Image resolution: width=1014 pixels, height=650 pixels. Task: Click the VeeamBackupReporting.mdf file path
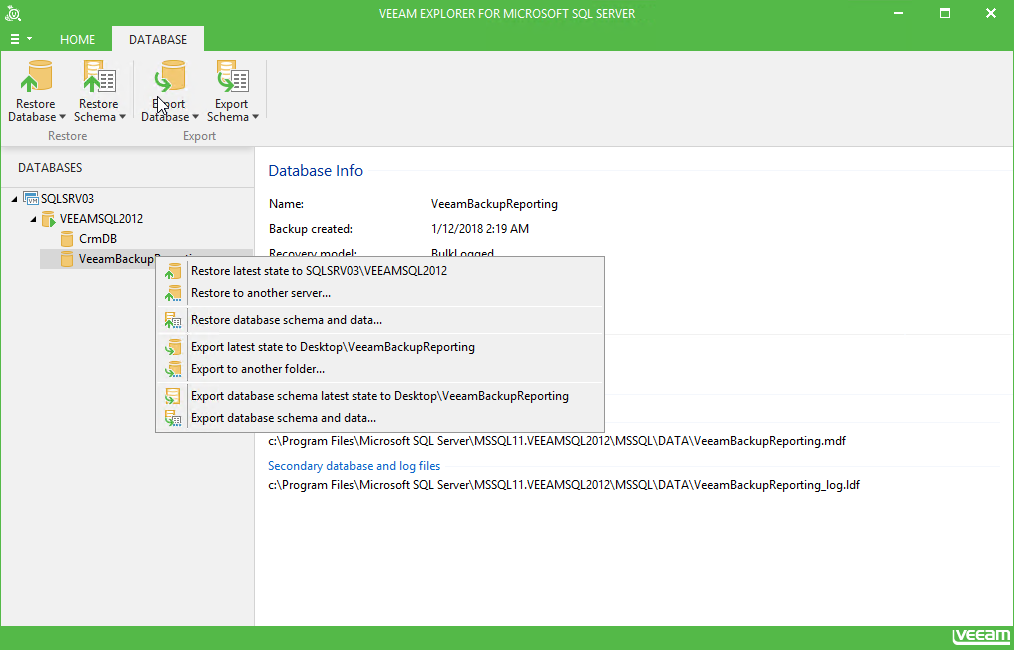[x=557, y=441]
